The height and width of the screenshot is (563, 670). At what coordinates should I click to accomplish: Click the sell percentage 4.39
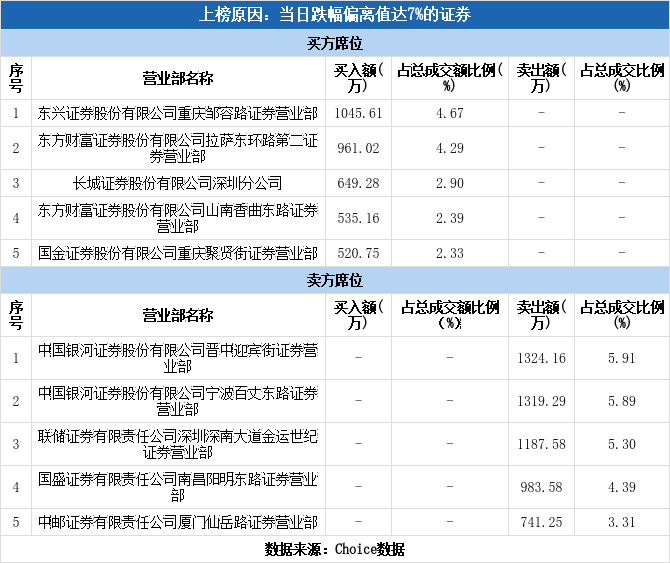click(x=622, y=487)
